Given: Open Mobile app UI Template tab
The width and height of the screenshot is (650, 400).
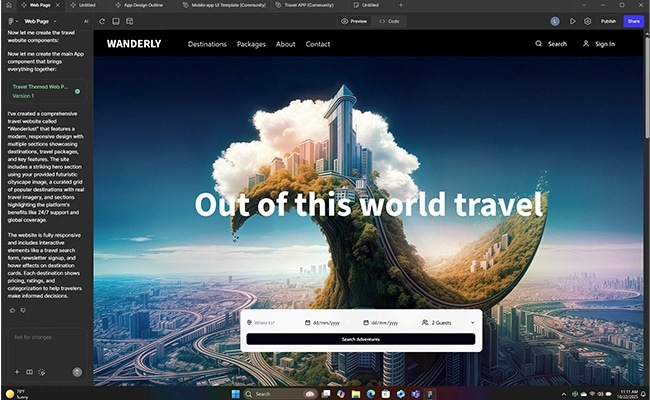Looking at the screenshot, I should [x=224, y=5].
